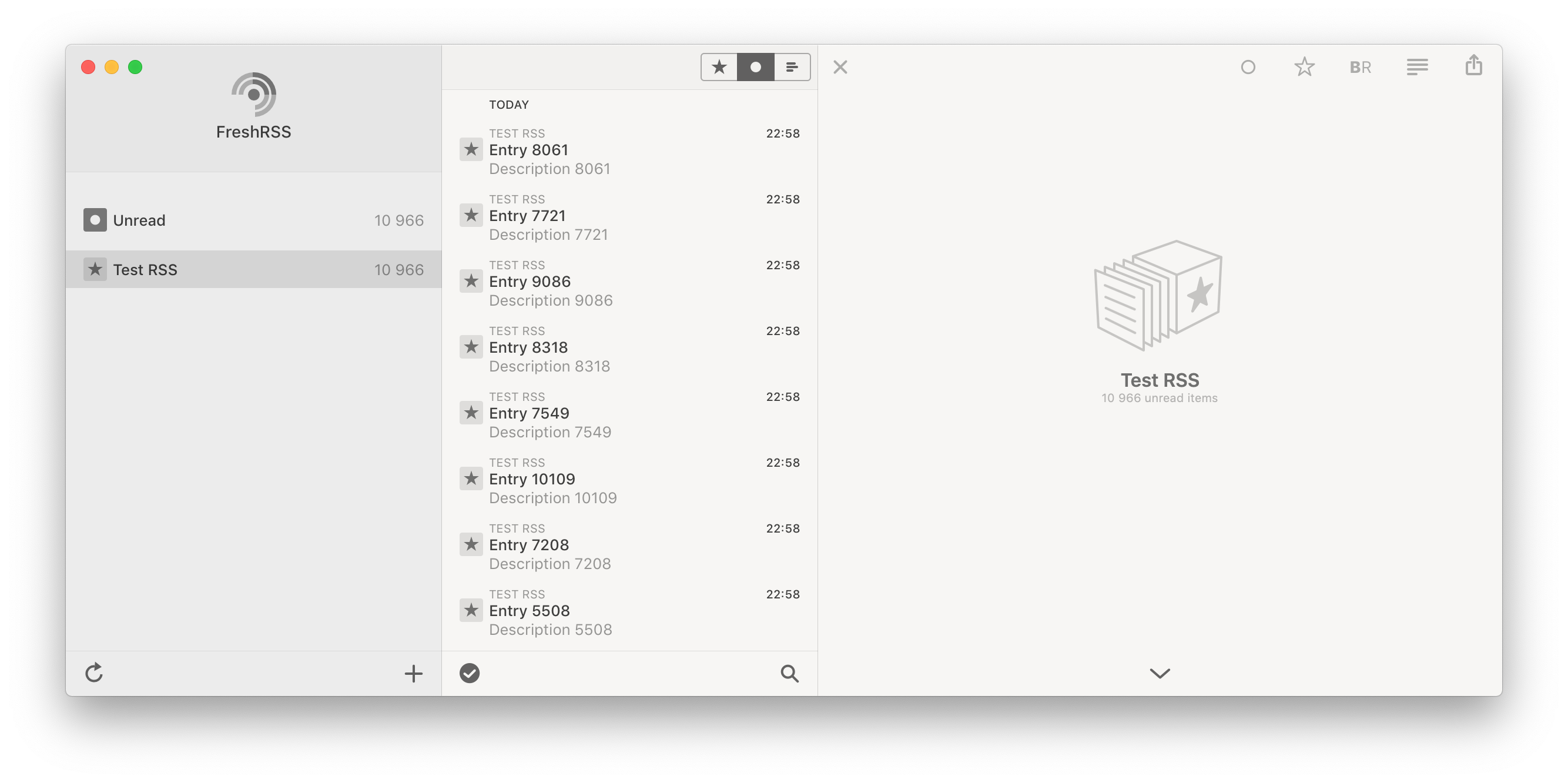Click the Description 8061 summary text
The height and width of the screenshot is (783, 1568).
pyautogui.click(x=550, y=169)
